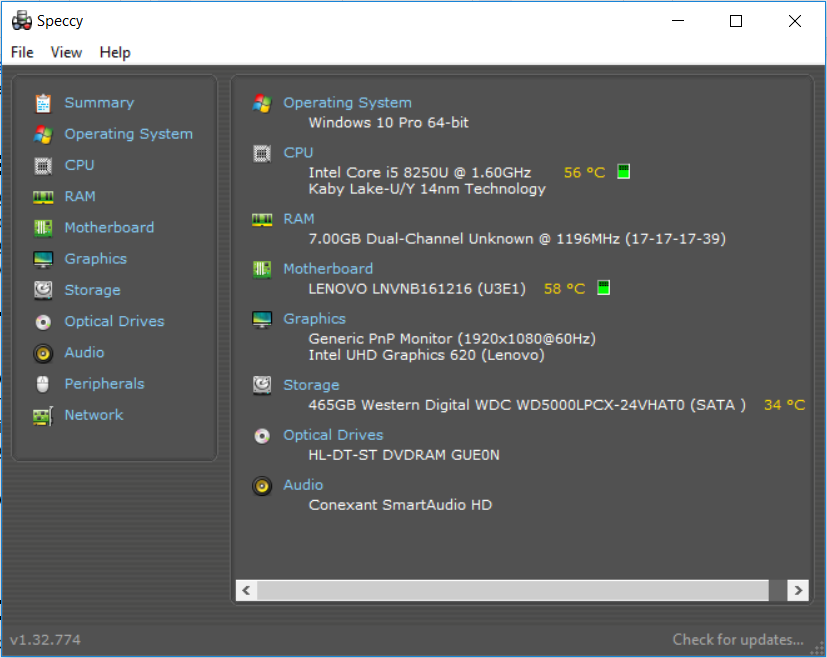Click the RAM module icon in sidebar

pyautogui.click(x=43, y=197)
